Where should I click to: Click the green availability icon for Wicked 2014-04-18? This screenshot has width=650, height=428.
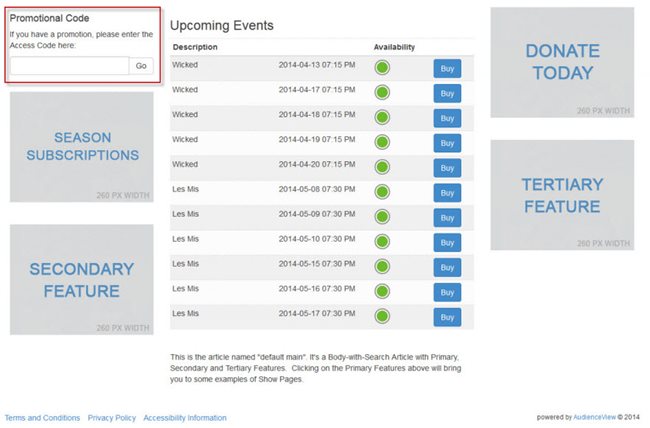pos(382,117)
